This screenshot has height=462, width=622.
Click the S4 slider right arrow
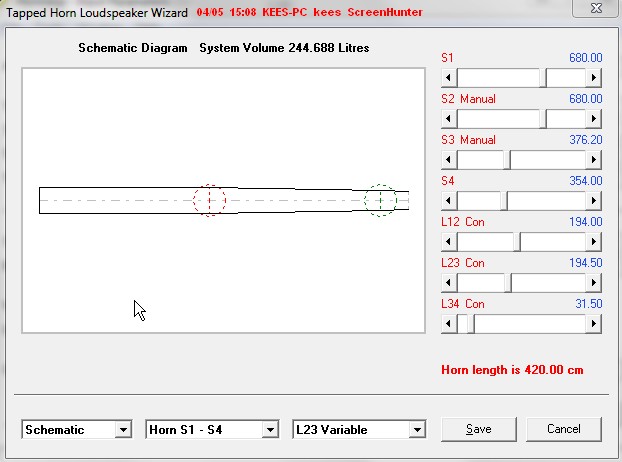593,200
